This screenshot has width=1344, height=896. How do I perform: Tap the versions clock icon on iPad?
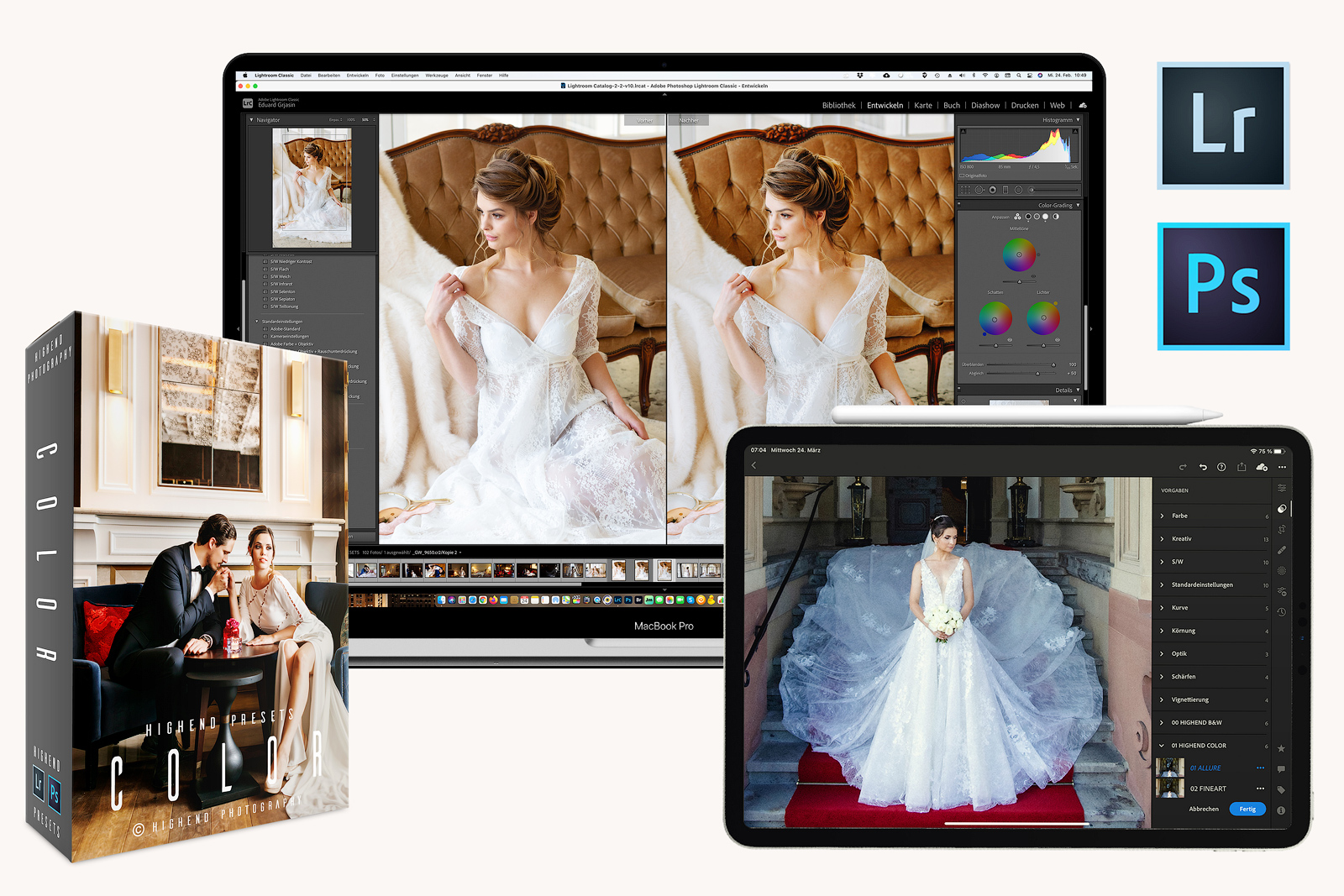click(1282, 611)
